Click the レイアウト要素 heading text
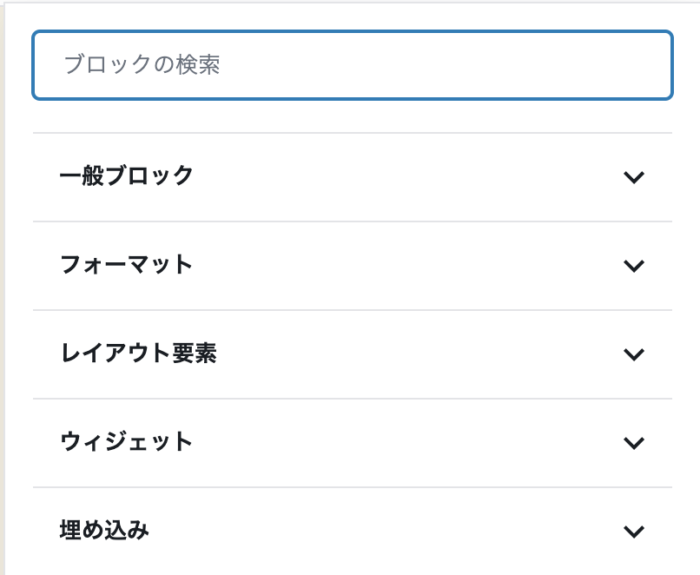 (x=138, y=354)
